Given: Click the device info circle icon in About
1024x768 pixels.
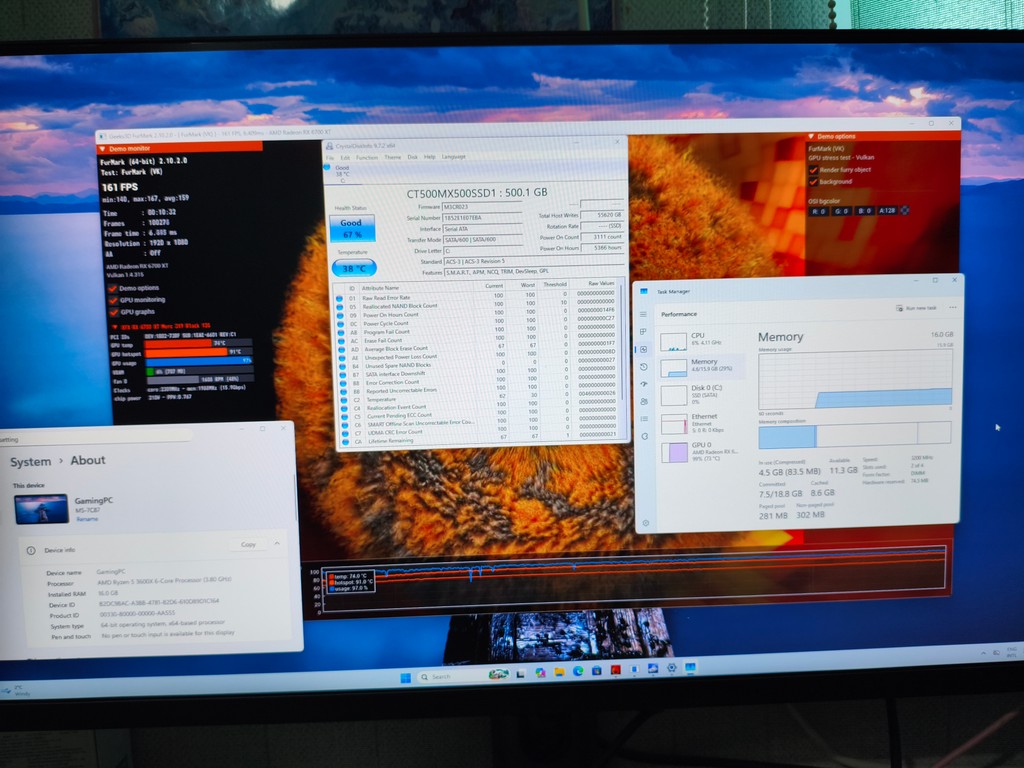Looking at the screenshot, I should tap(31, 550).
